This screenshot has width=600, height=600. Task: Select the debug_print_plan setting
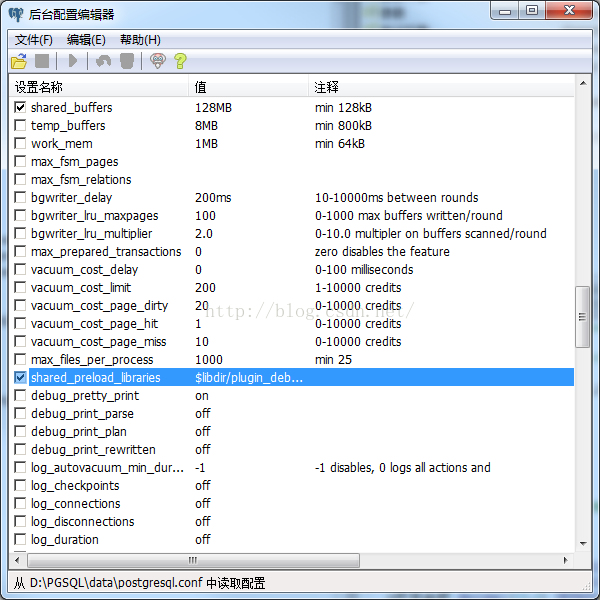78,432
